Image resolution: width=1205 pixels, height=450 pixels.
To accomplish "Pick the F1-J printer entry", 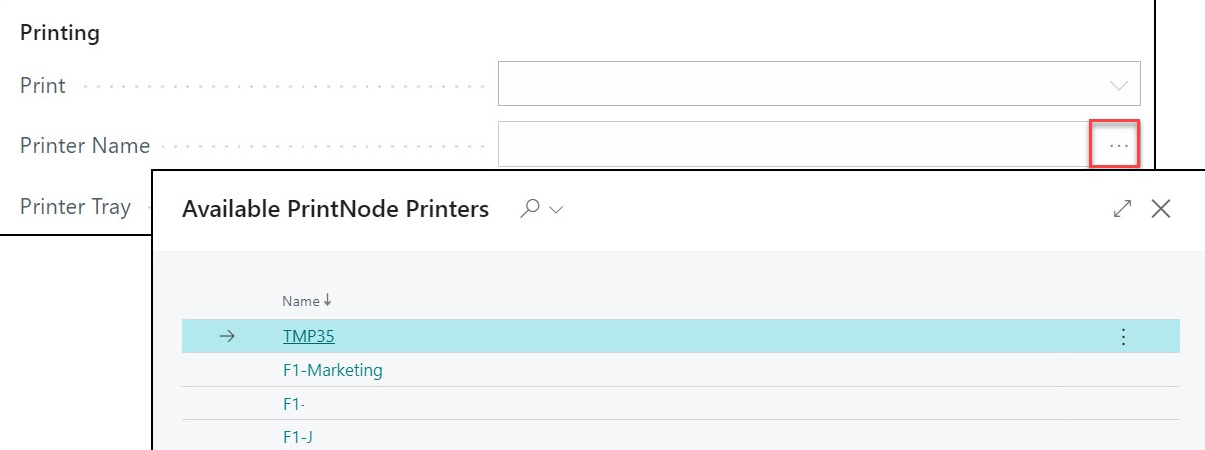I will click(299, 436).
